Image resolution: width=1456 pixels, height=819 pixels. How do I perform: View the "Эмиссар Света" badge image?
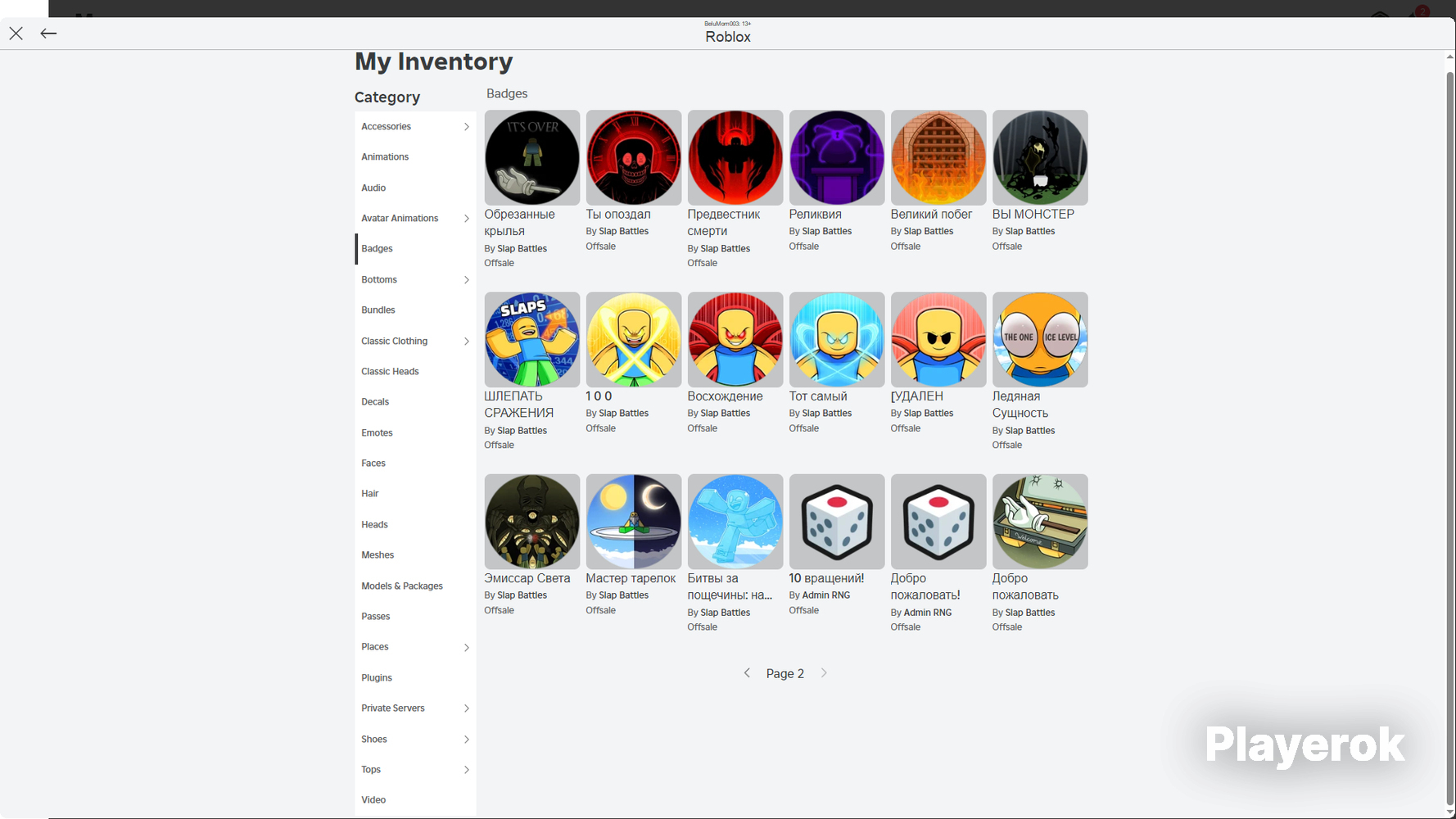coord(532,522)
